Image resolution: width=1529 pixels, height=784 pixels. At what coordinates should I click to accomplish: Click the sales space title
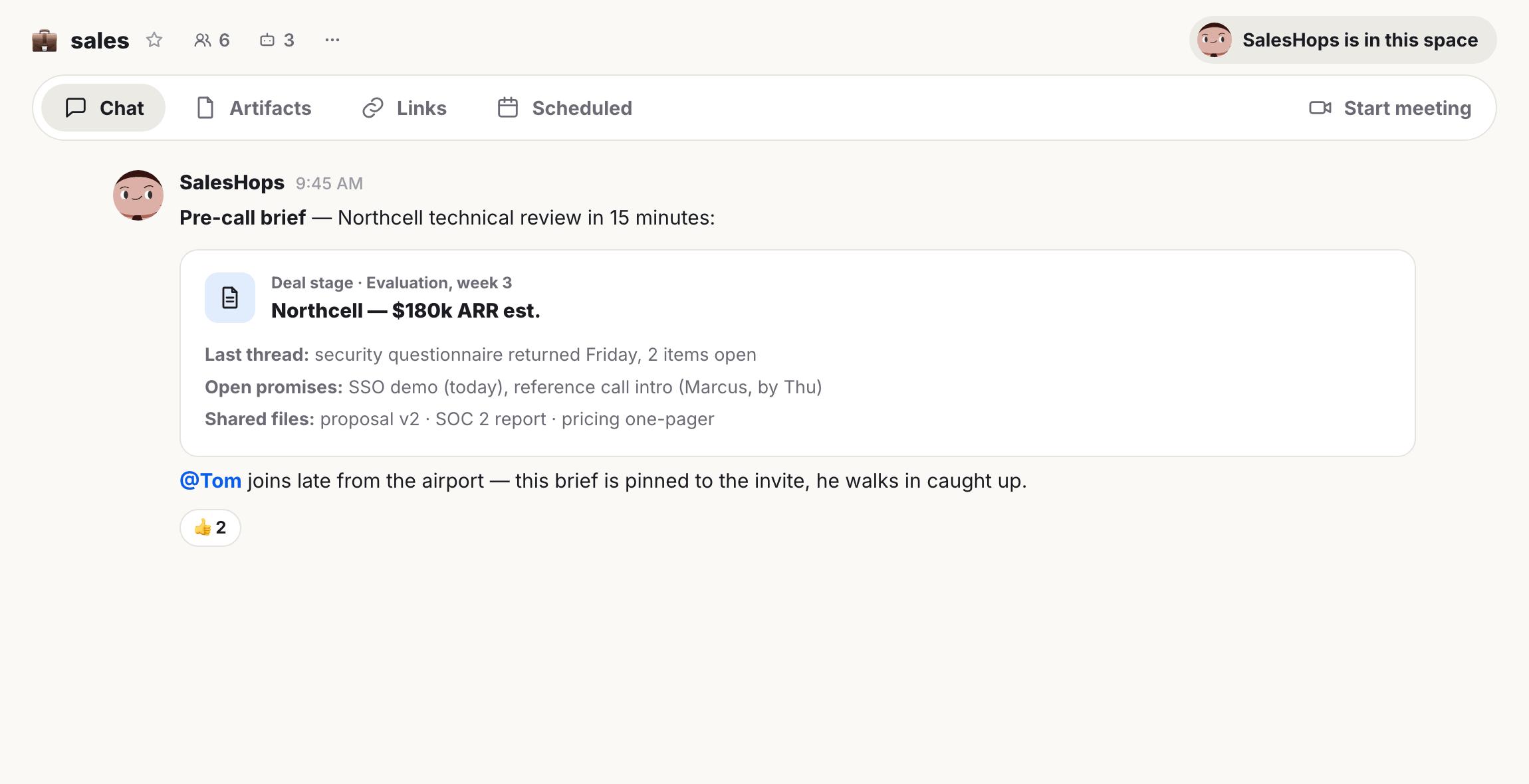click(100, 41)
